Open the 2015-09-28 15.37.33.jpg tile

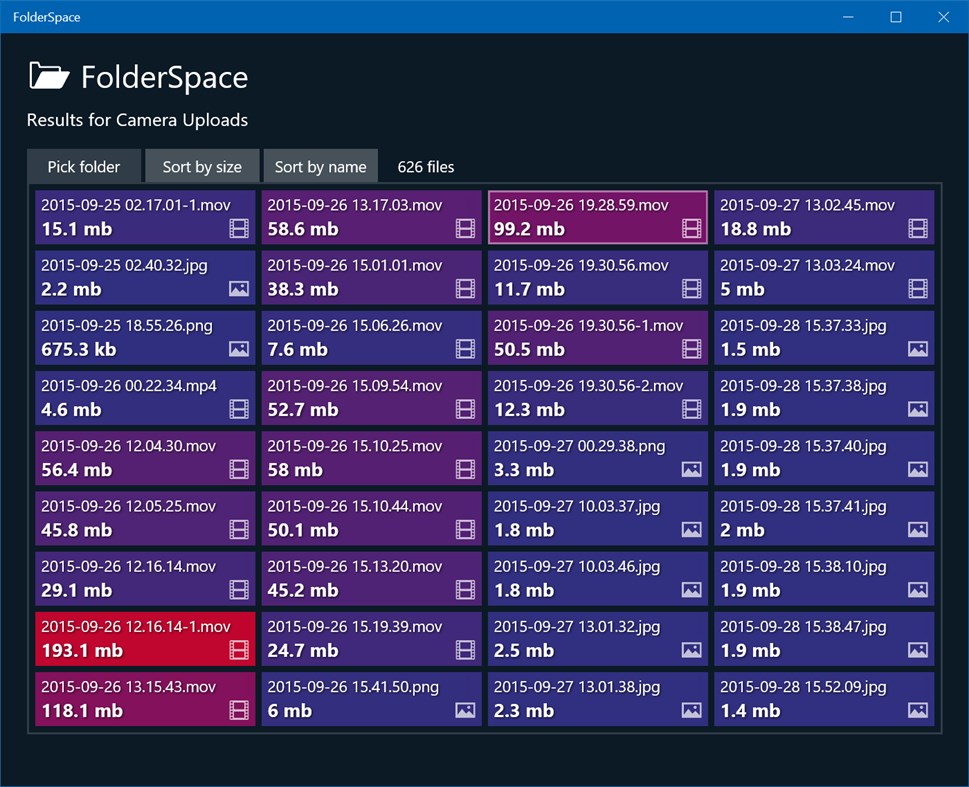pos(824,337)
